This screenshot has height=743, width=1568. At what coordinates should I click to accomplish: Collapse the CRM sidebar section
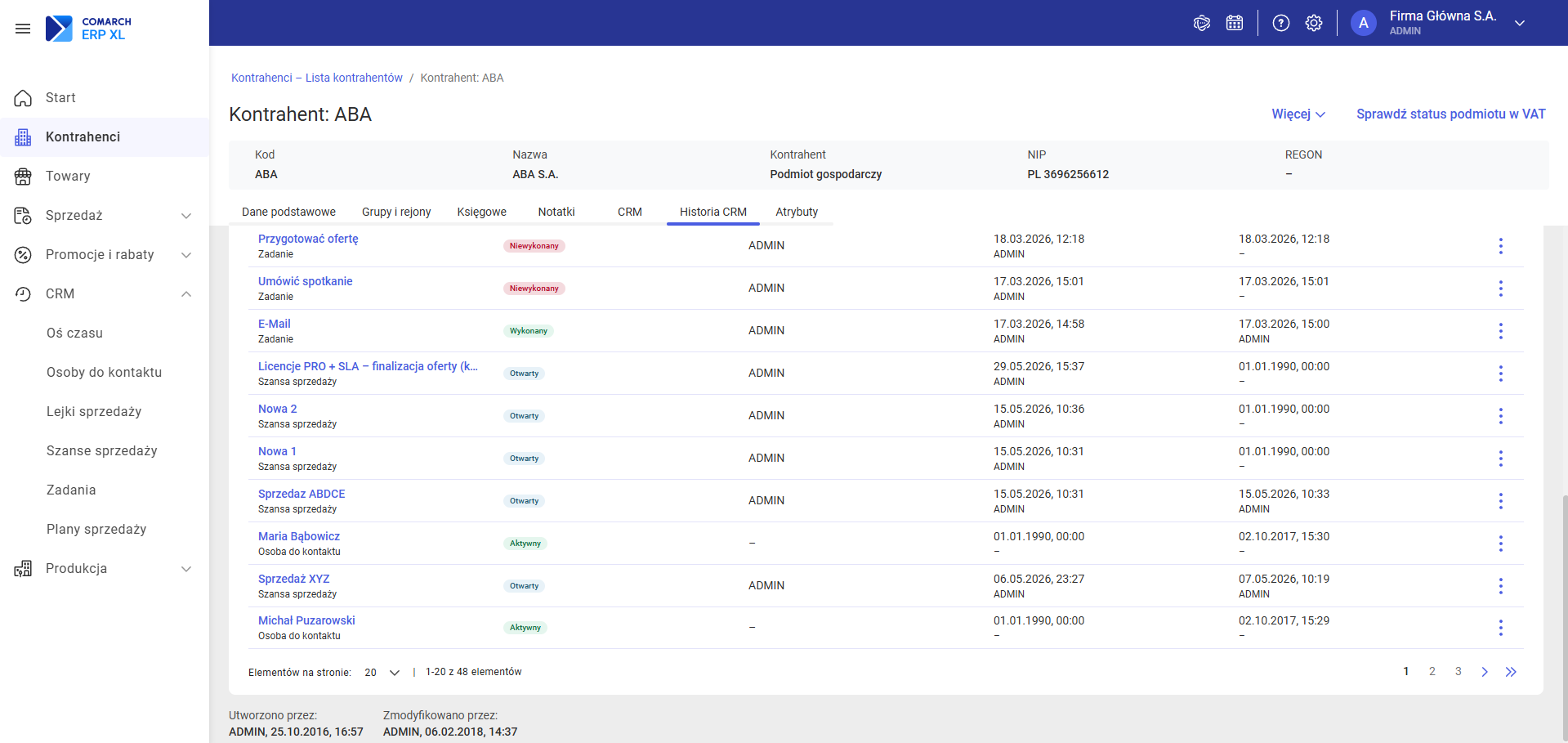click(186, 294)
